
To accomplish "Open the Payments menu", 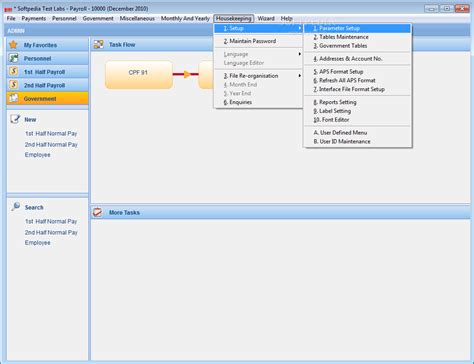I will 34,19.
